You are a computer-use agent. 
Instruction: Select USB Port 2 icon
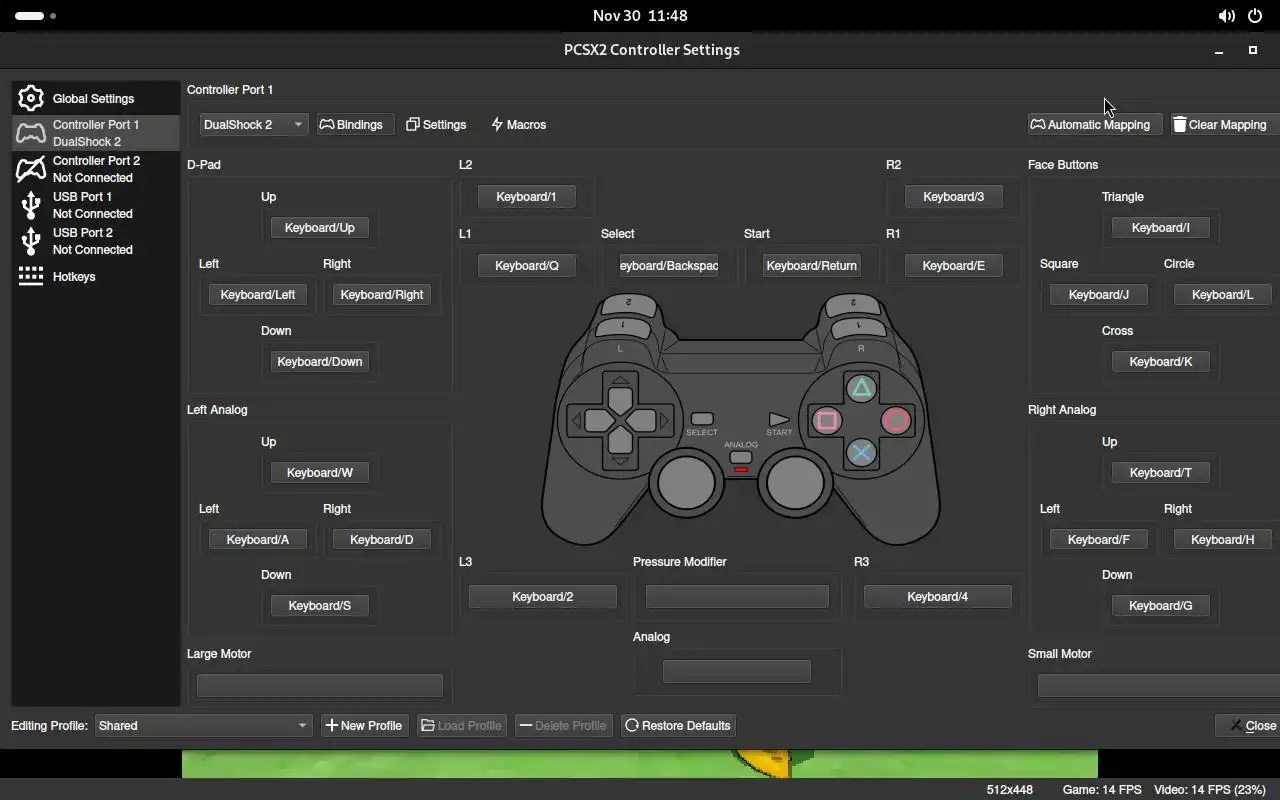(x=31, y=241)
